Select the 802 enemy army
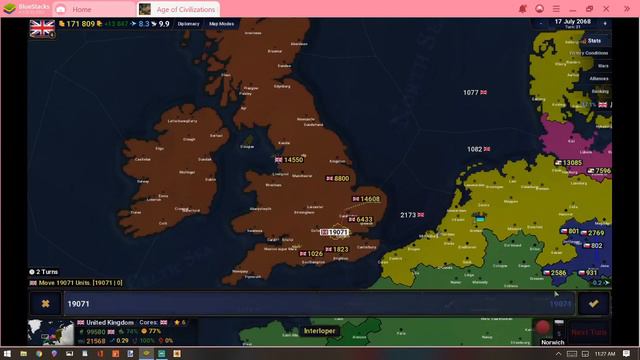The image size is (640, 360). pos(593,246)
